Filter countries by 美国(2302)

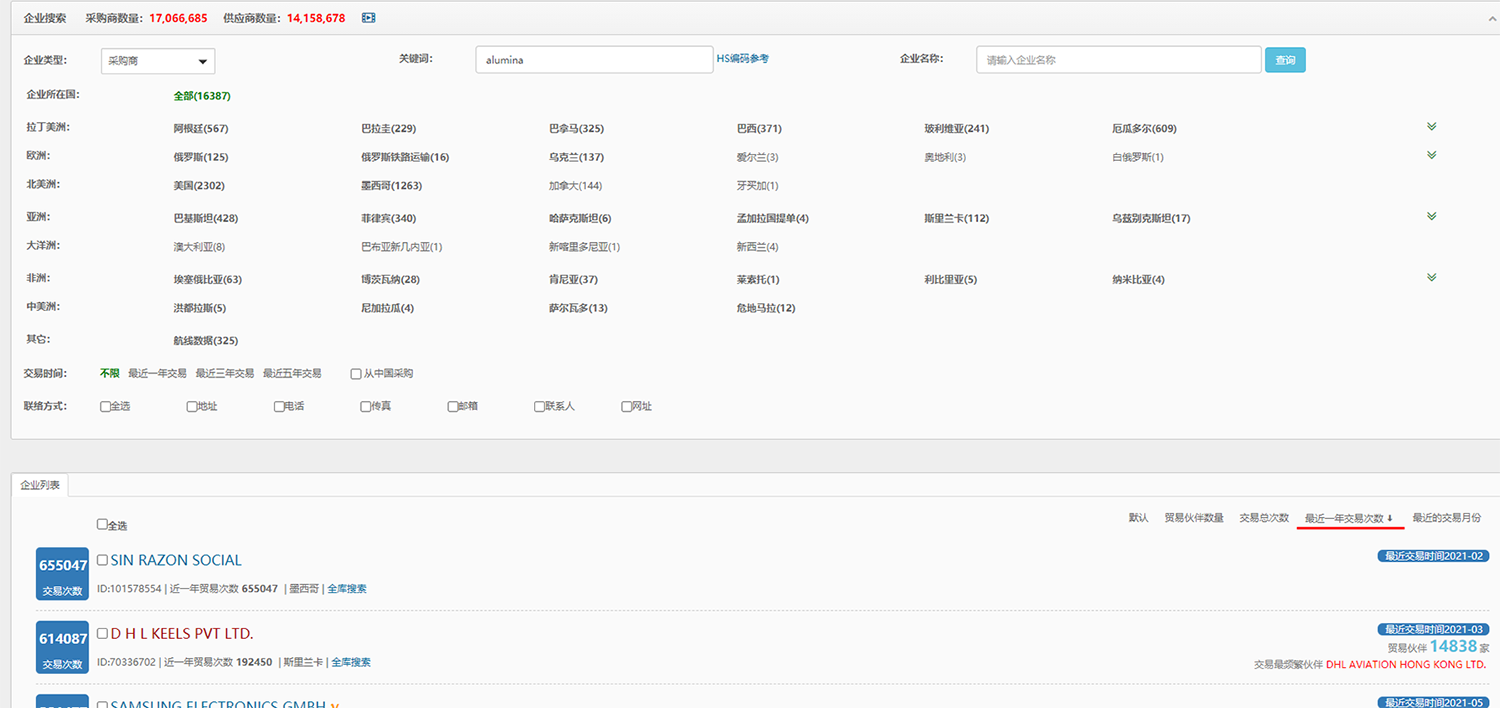point(199,186)
